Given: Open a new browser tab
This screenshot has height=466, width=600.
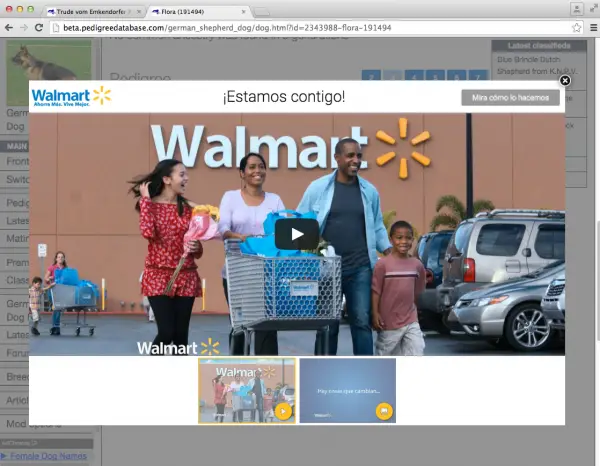Looking at the screenshot, I should 262,13.
